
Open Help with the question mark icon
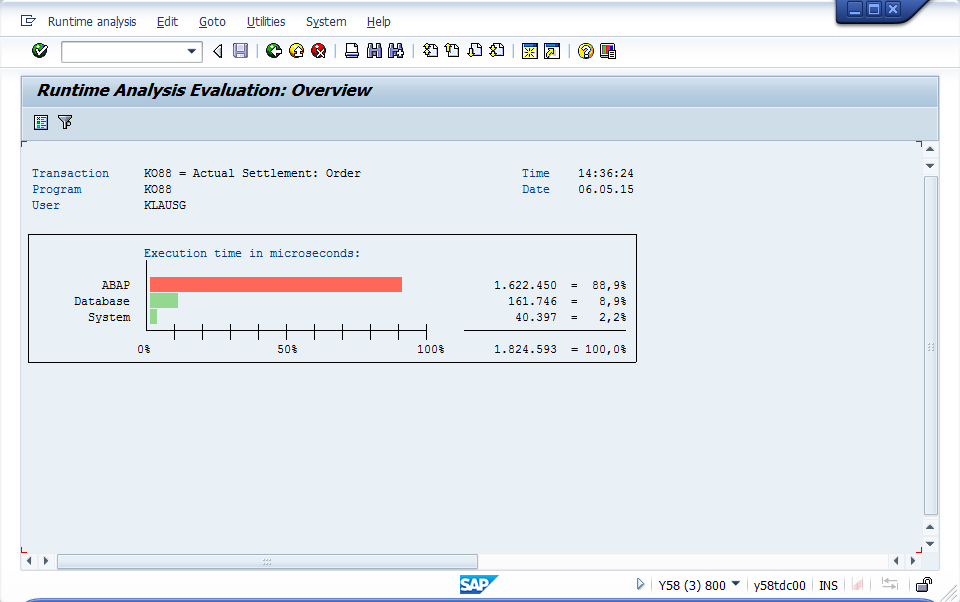click(586, 51)
